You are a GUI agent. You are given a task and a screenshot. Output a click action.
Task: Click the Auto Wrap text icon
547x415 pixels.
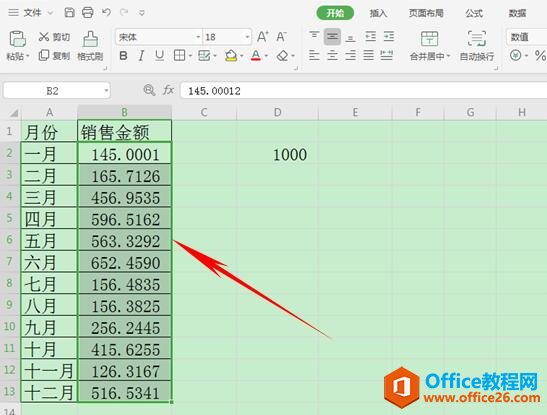[x=477, y=39]
